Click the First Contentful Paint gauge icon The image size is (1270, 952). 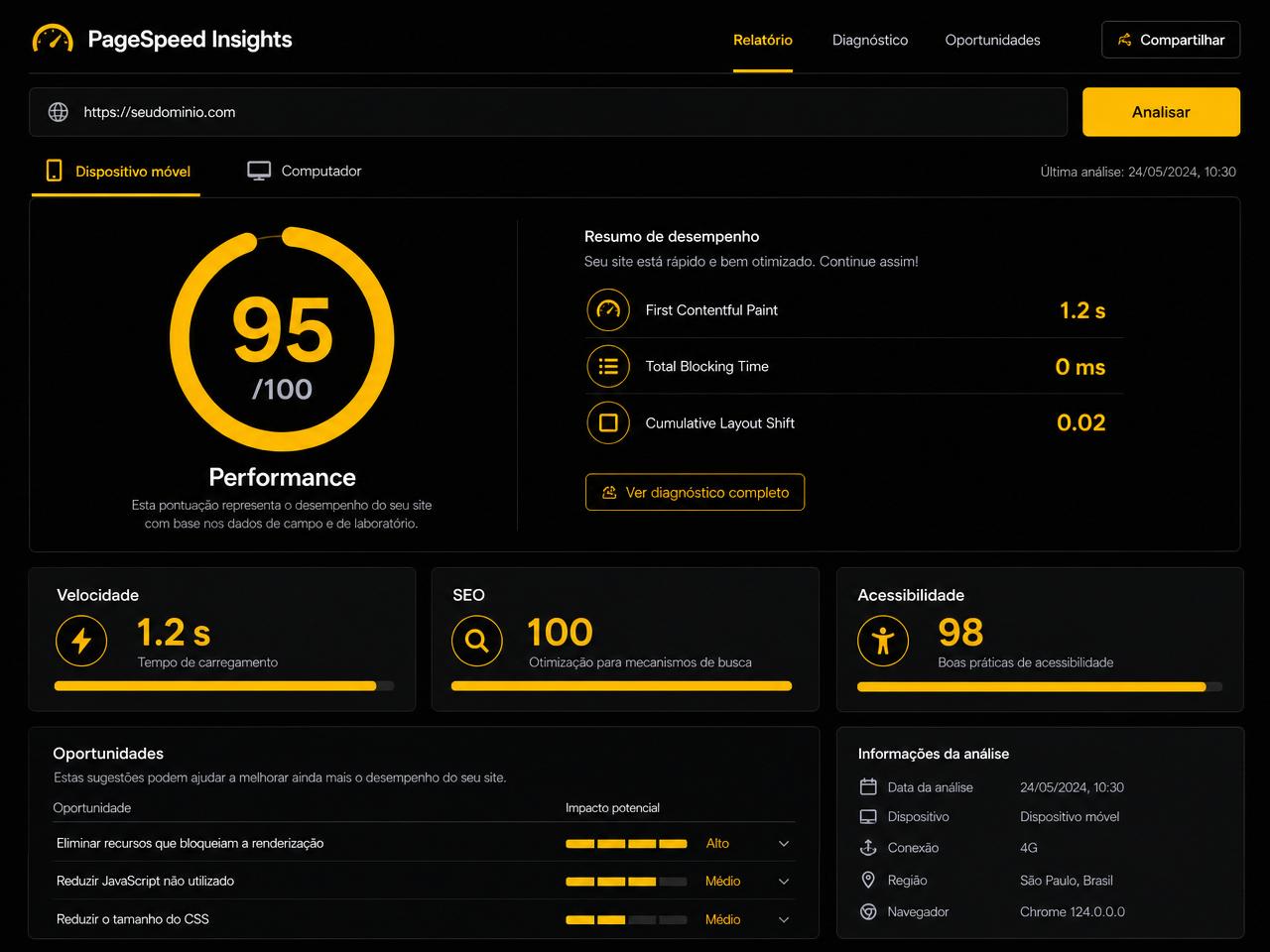click(x=608, y=309)
